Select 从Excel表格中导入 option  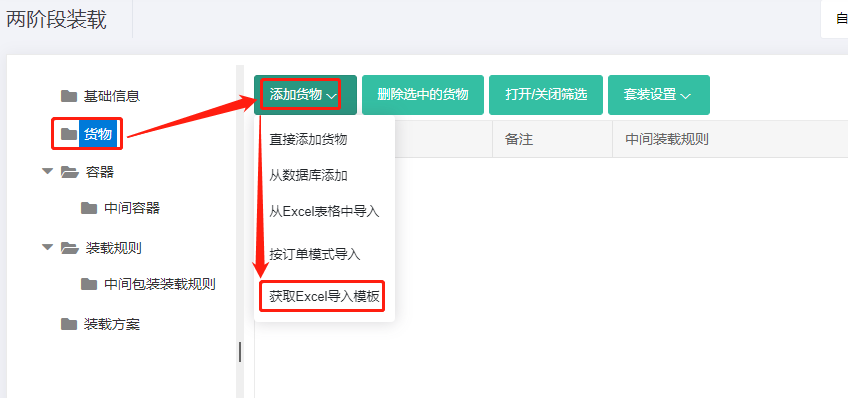coord(324,211)
